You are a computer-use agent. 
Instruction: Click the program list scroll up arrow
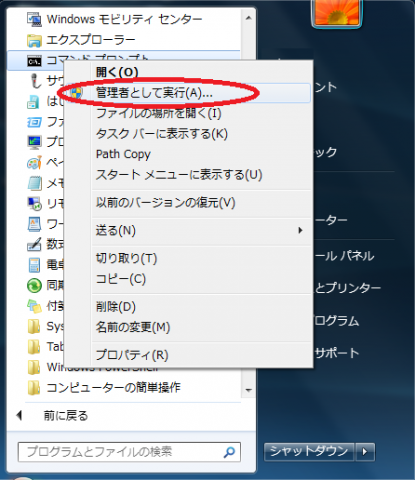point(248,18)
